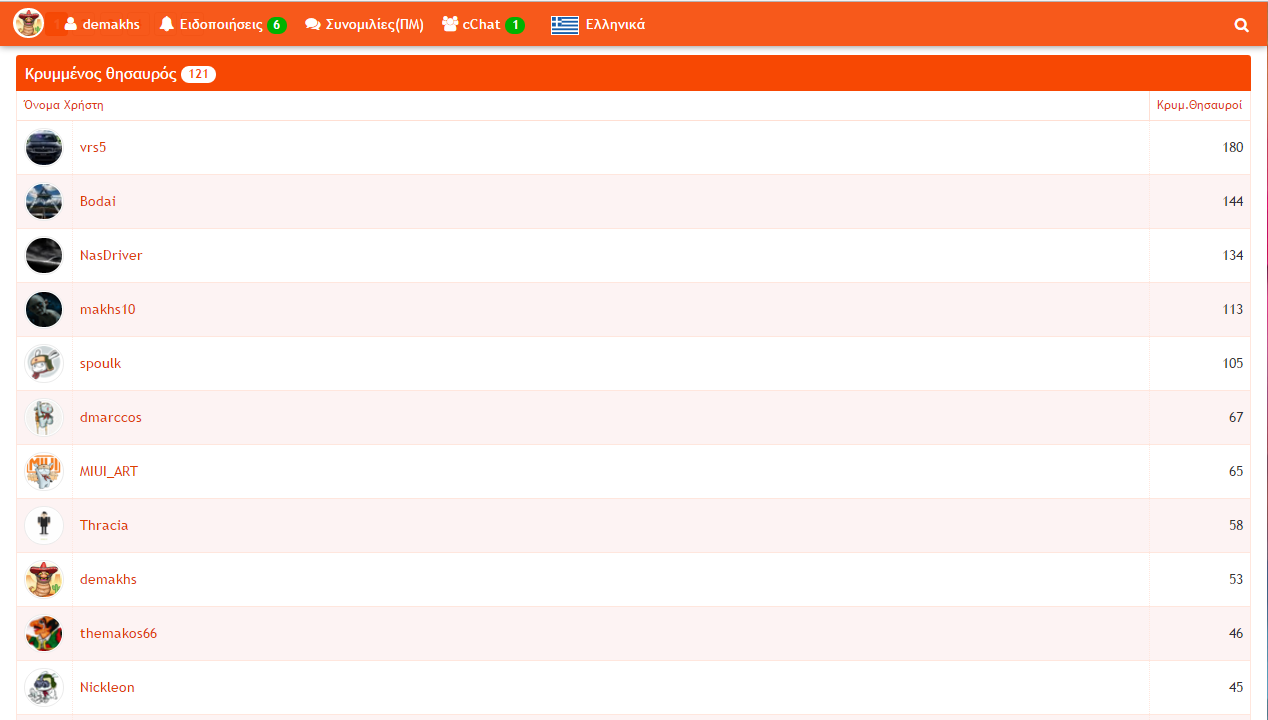This screenshot has width=1268, height=720.
Task: Click spoulk's avatar picture
Action: coord(44,364)
